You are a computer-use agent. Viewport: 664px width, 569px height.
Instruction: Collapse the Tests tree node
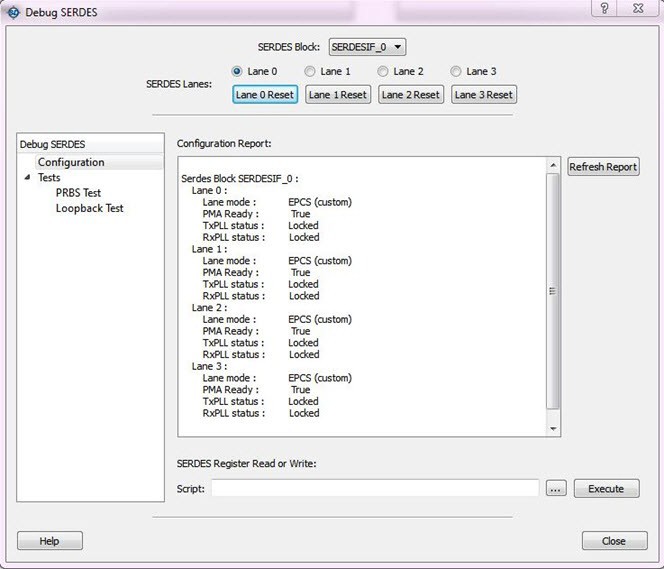pyautogui.click(x=27, y=178)
